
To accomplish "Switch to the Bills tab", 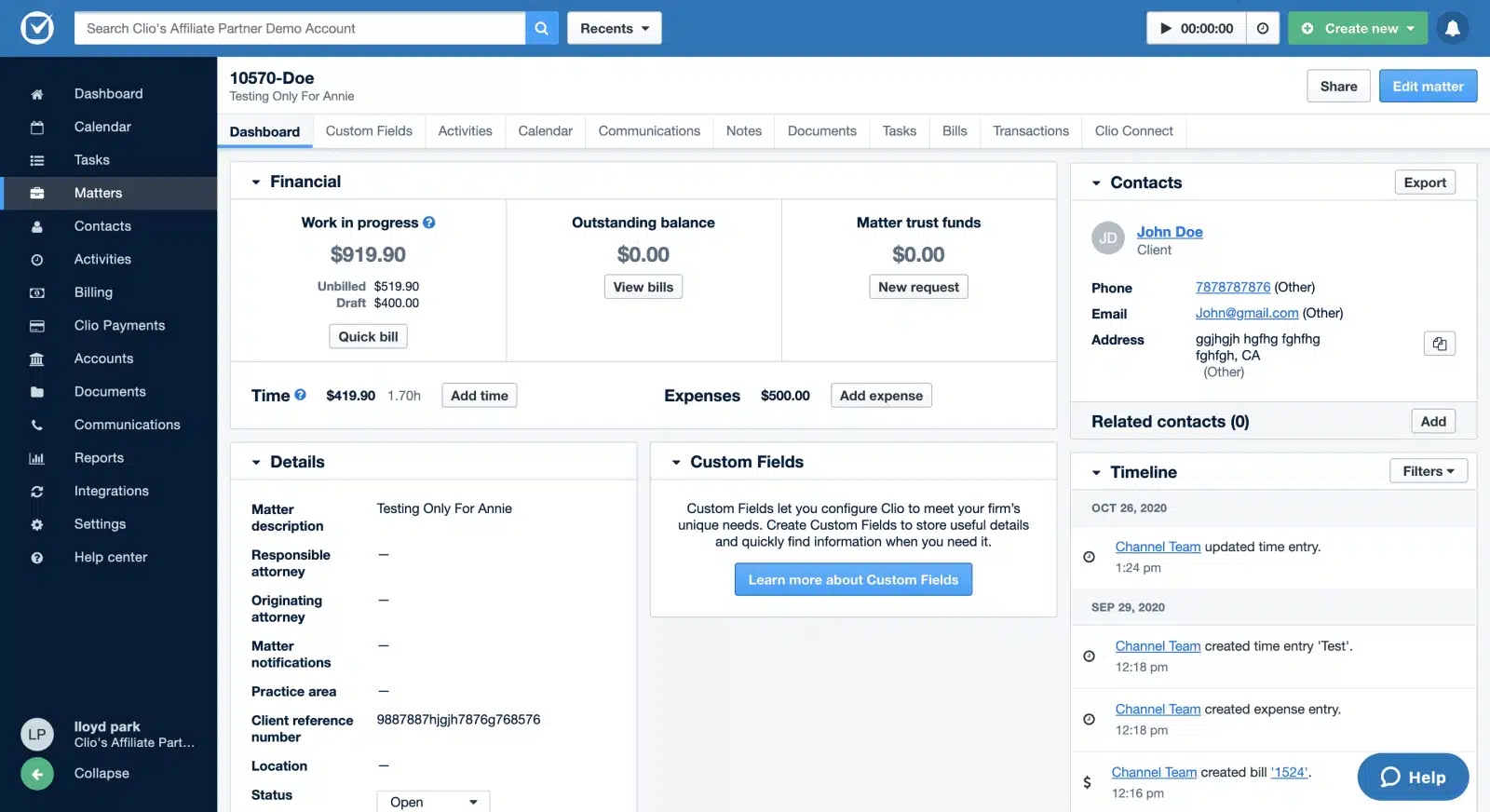I will pos(955,131).
